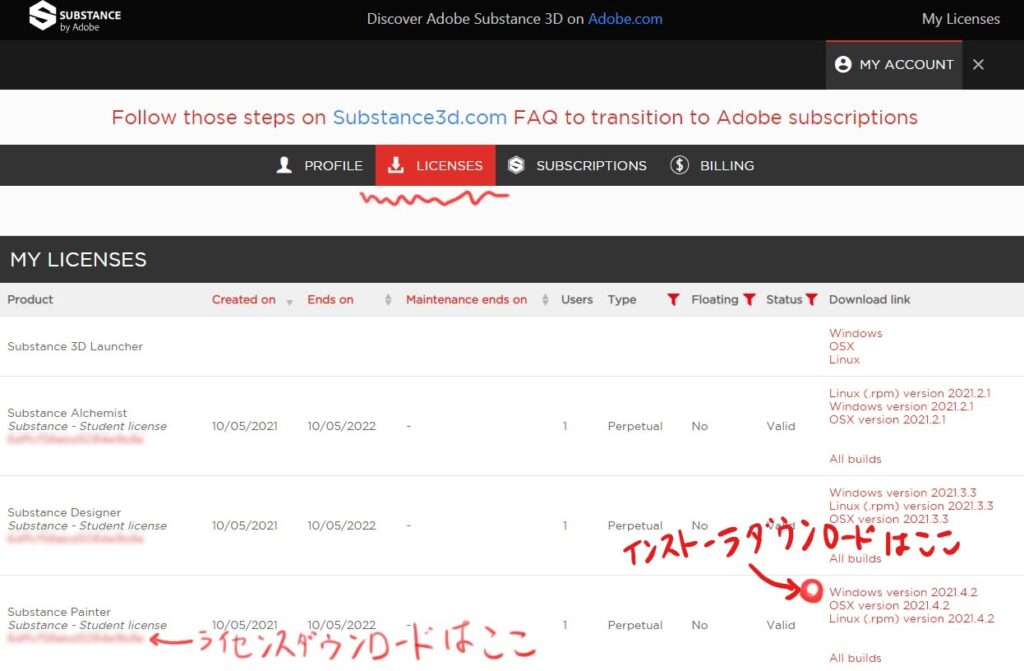Screen dimensions: 1024x671
Task: Follow the Substance3d.com FAQ link
Action: tap(419, 118)
